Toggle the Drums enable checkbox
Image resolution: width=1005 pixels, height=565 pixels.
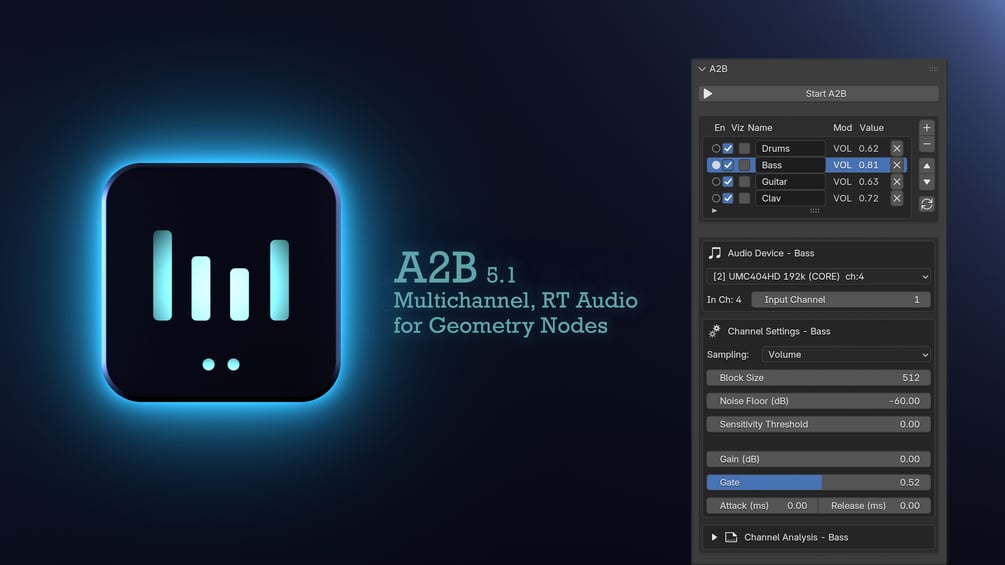pos(728,148)
